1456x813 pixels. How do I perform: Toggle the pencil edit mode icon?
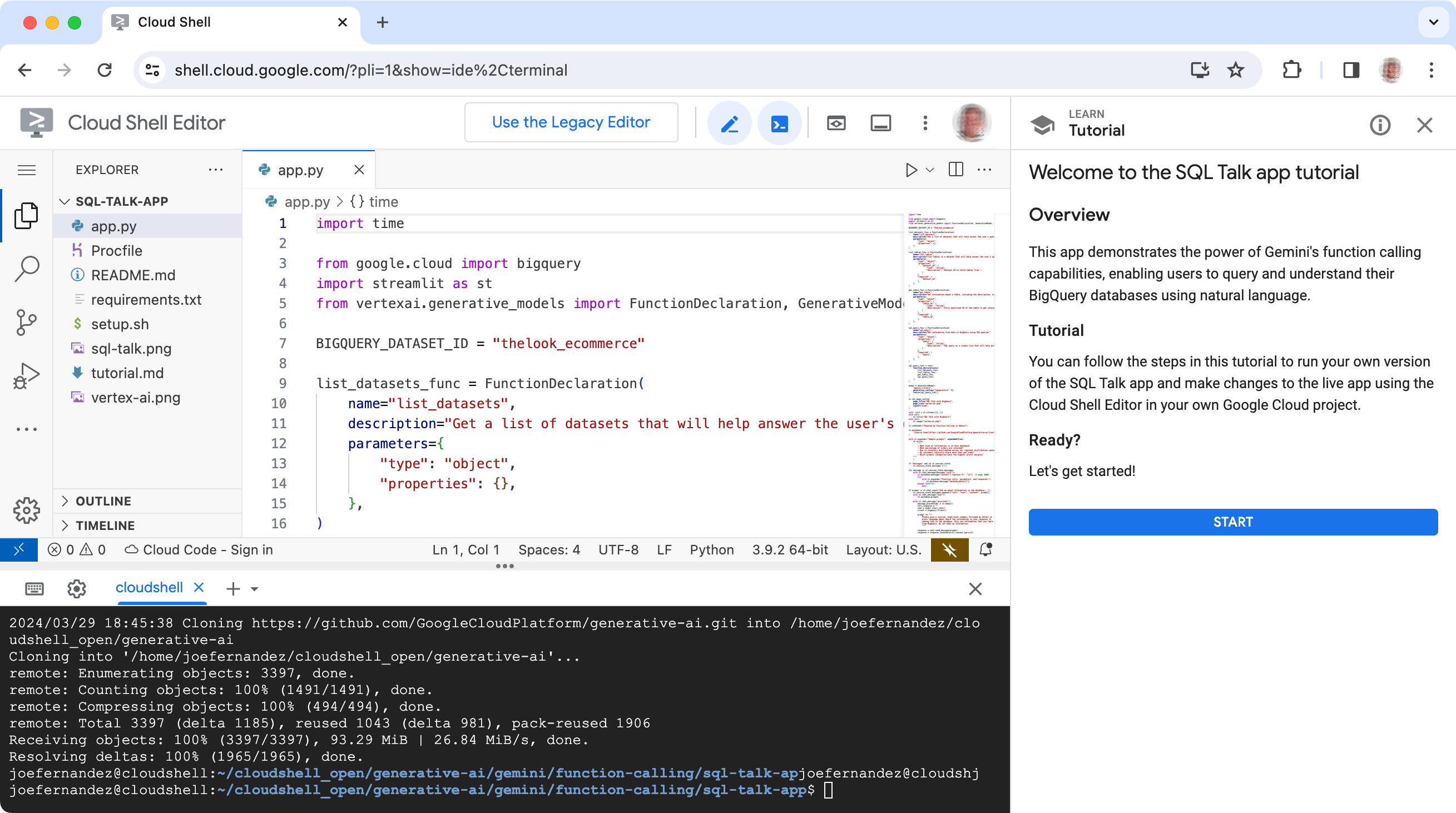point(730,122)
